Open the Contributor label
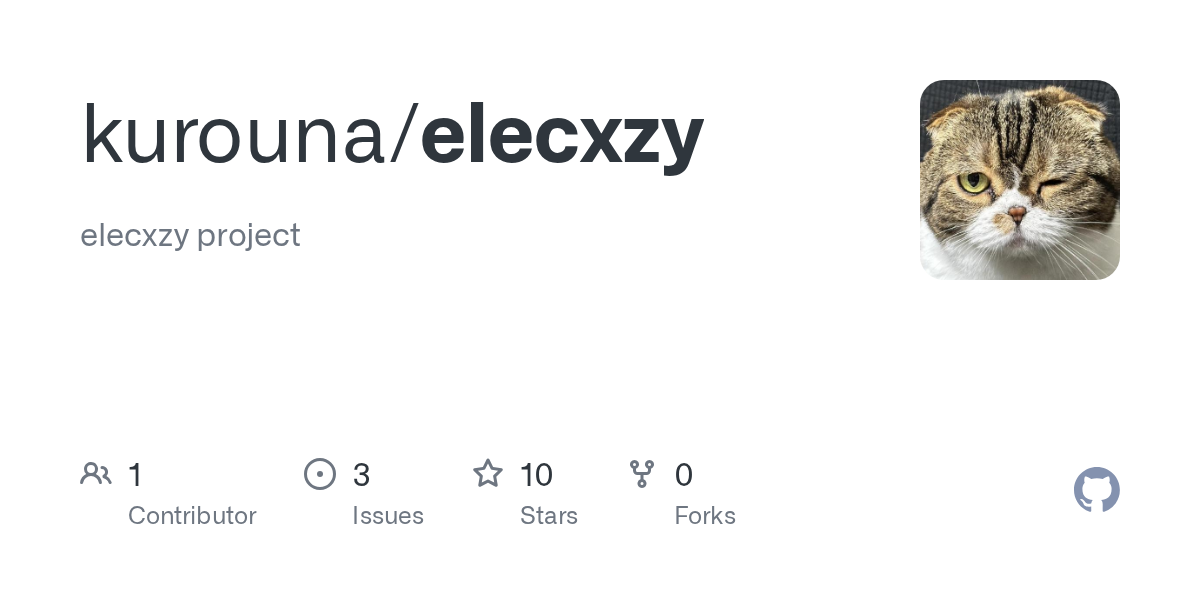The height and width of the screenshot is (600, 1200). (192, 515)
